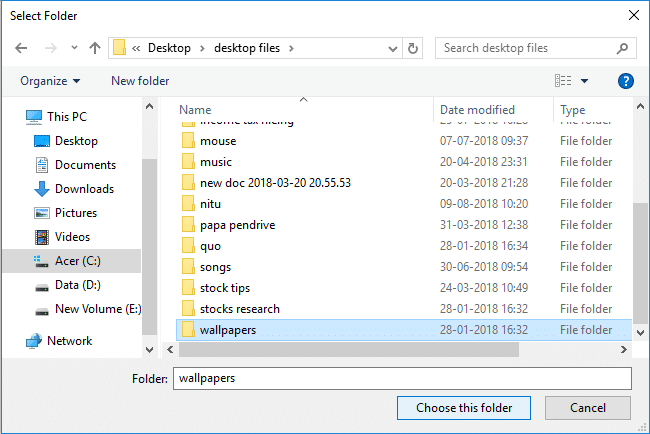Close the Select Folder dialog
The height and width of the screenshot is (434, 650).
click(x=633, y=16)
